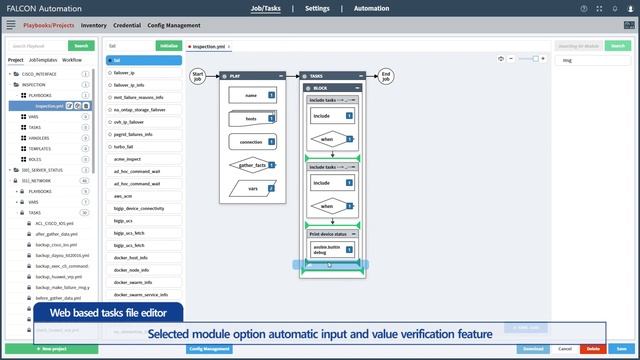This screenshot has width=640, height=360.
Task: Collapse the PLAY block with minus
Action: 281,76
